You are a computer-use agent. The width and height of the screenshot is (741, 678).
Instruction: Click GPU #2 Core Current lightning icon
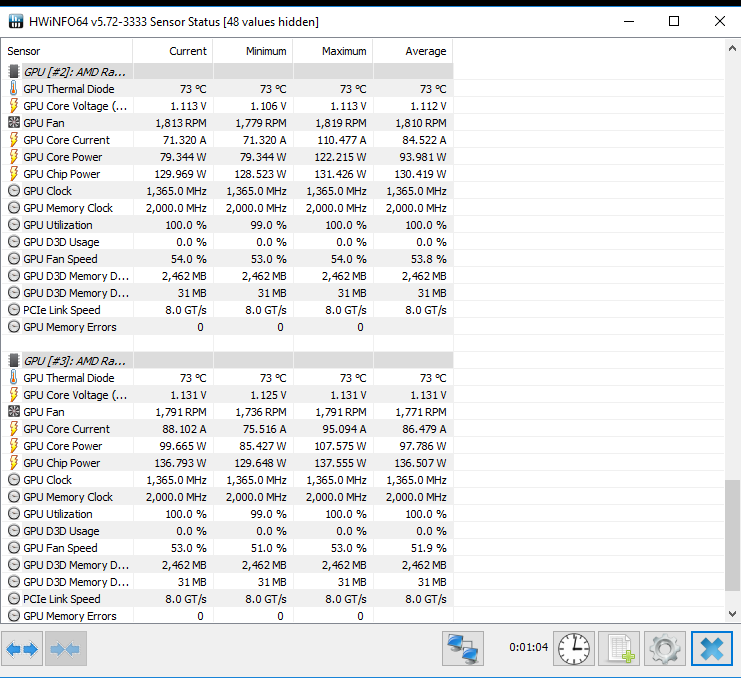point(14,139)
